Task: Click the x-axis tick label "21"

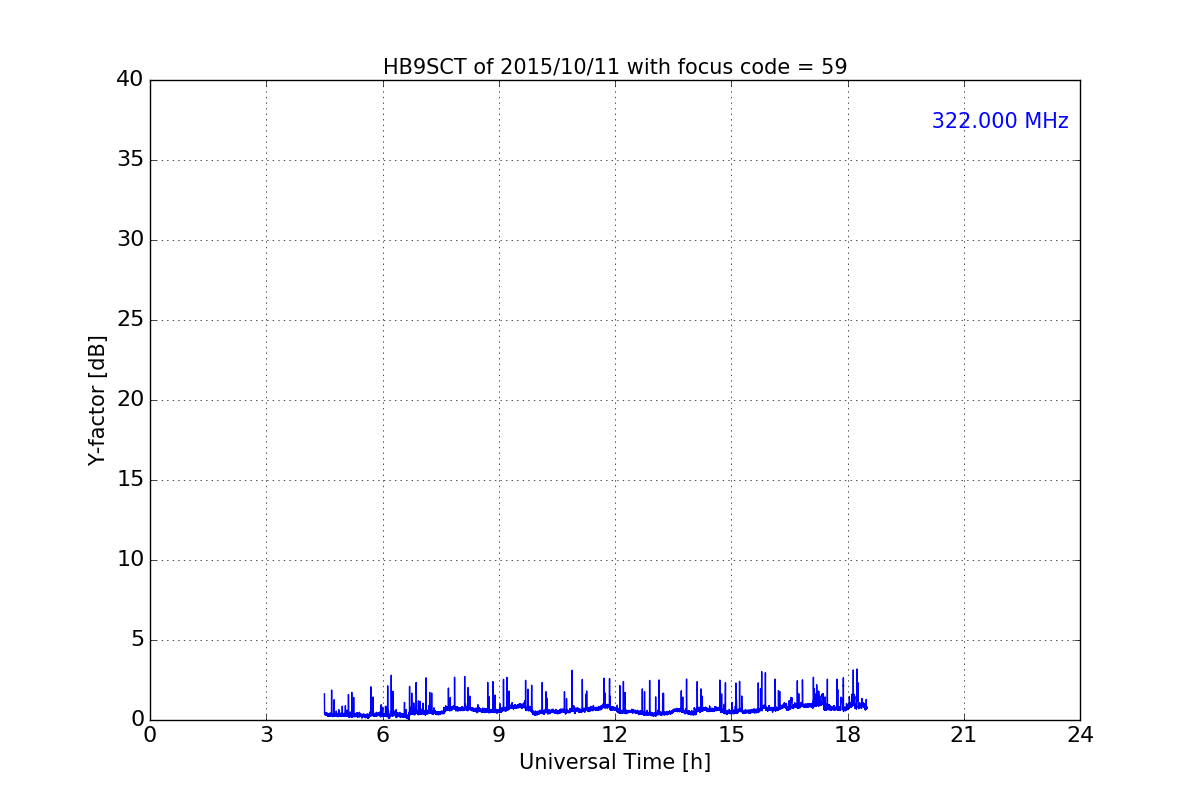Action: click(964, 735)
